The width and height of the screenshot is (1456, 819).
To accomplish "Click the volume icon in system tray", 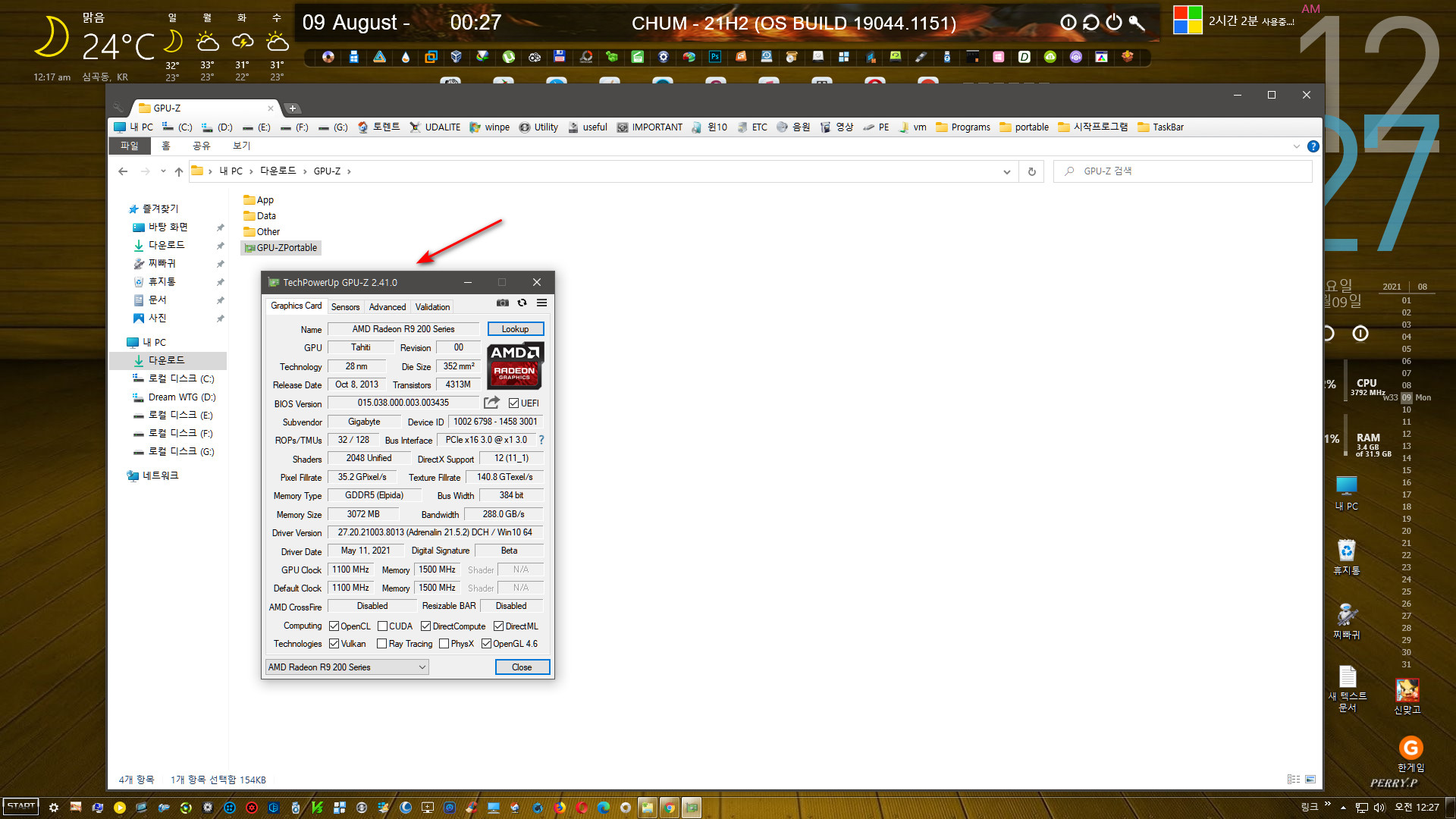I will click(1380, 808).
